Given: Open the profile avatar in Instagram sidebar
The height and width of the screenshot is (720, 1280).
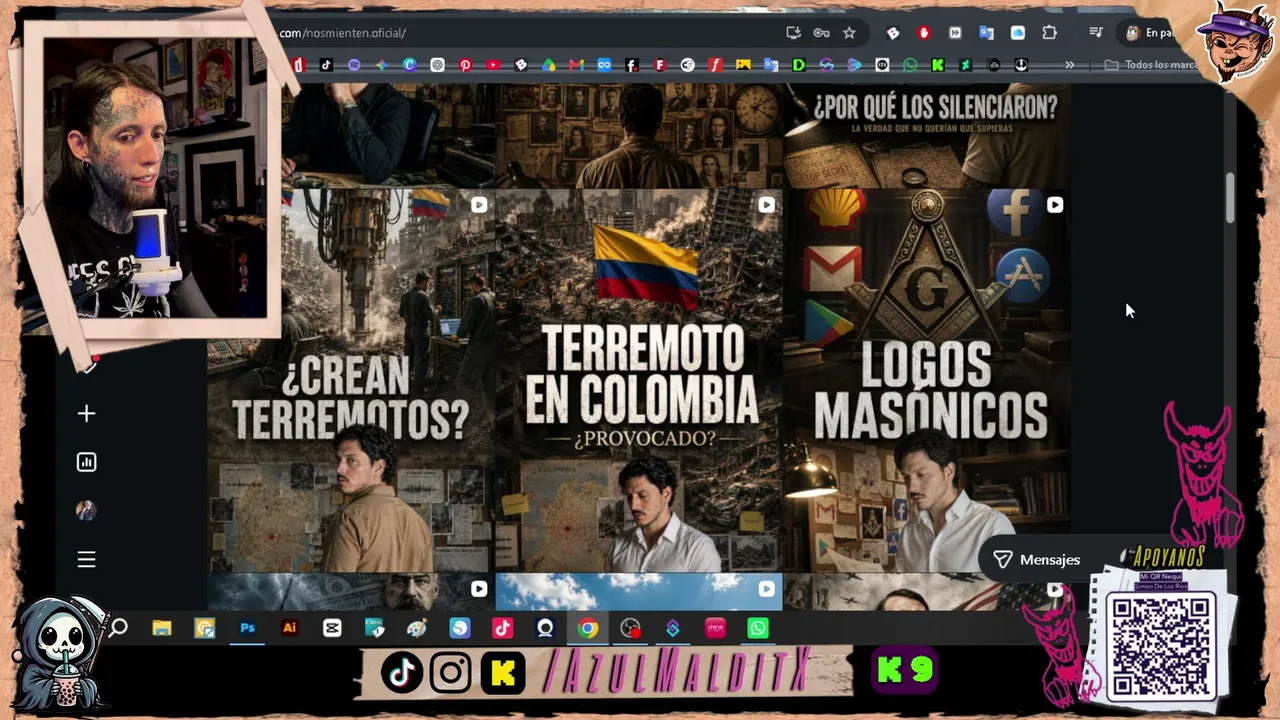Looking at the screenshot, I should (86, 511).
